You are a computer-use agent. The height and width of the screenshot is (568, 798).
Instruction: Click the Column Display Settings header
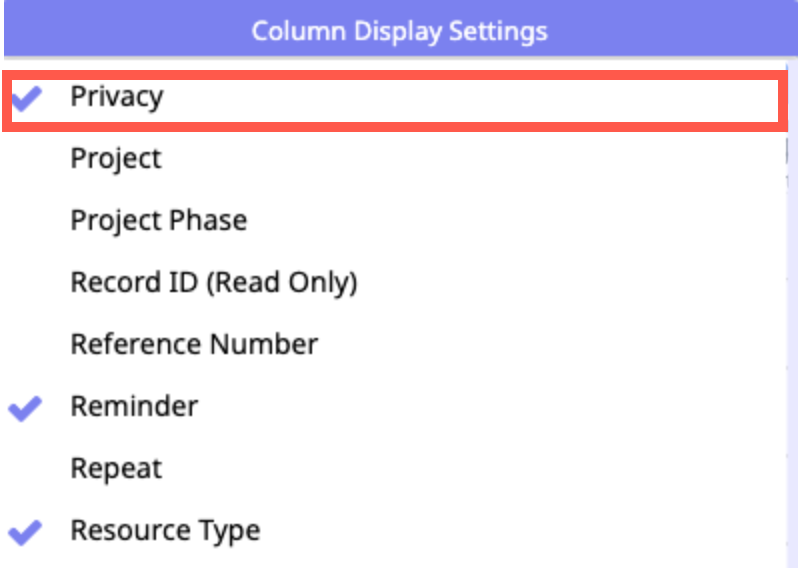(x=399, y=31)
